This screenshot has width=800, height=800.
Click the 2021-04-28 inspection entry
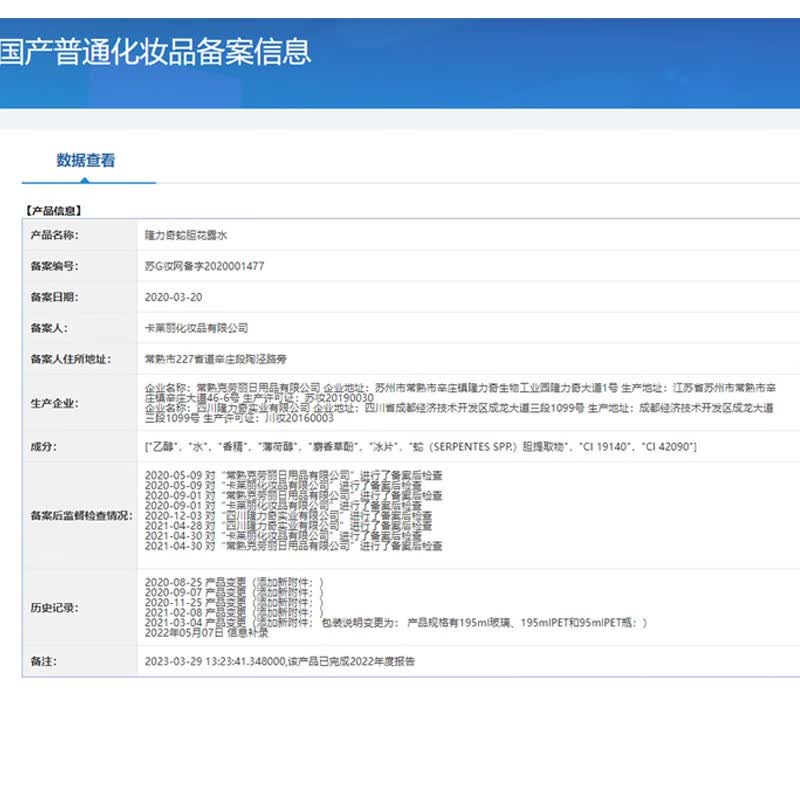coord(288,526)
